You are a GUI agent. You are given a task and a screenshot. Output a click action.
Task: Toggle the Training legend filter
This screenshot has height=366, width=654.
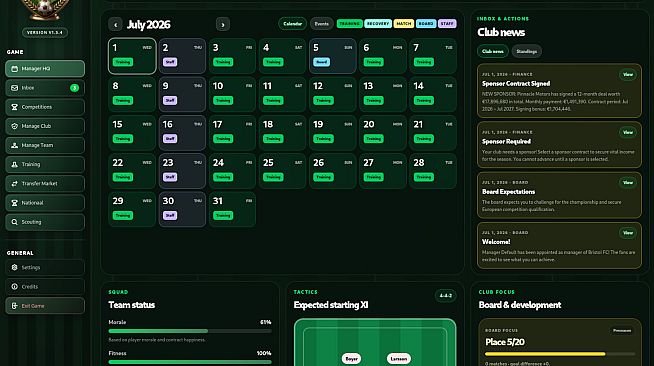(x=350, y=24)
